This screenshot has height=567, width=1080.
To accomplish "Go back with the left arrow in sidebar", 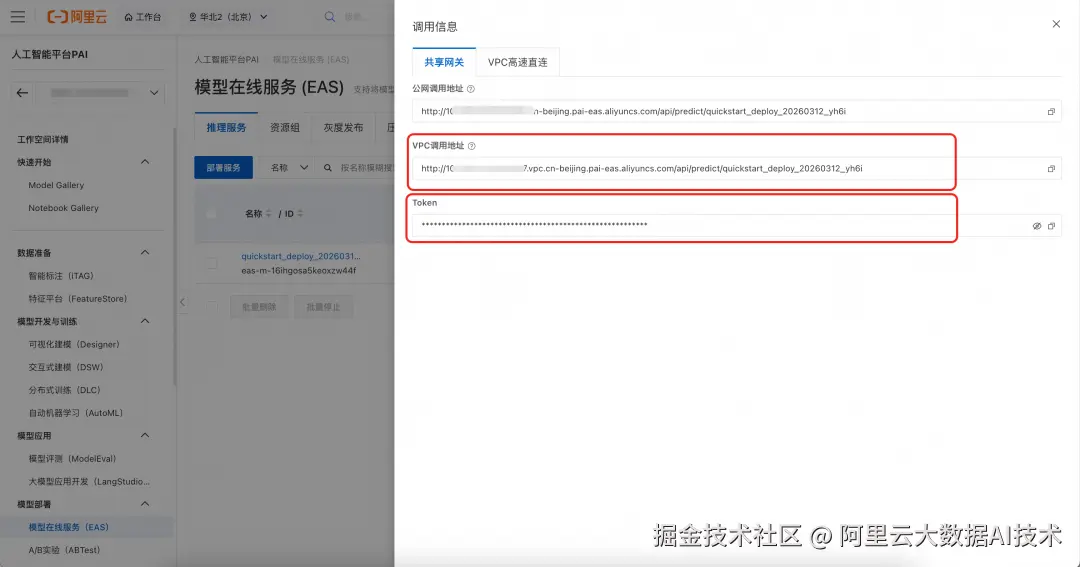I will point(23,92).
